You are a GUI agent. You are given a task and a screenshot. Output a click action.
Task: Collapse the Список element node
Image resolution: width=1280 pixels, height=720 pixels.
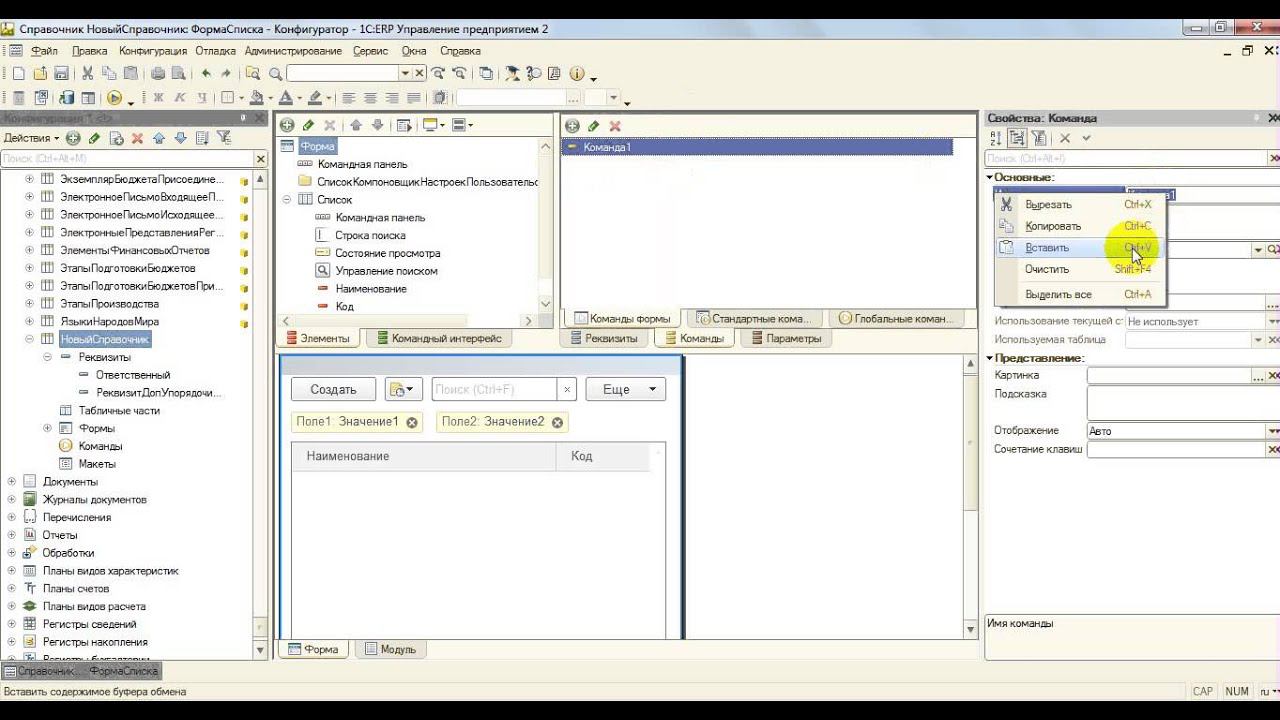coord(287,200)
